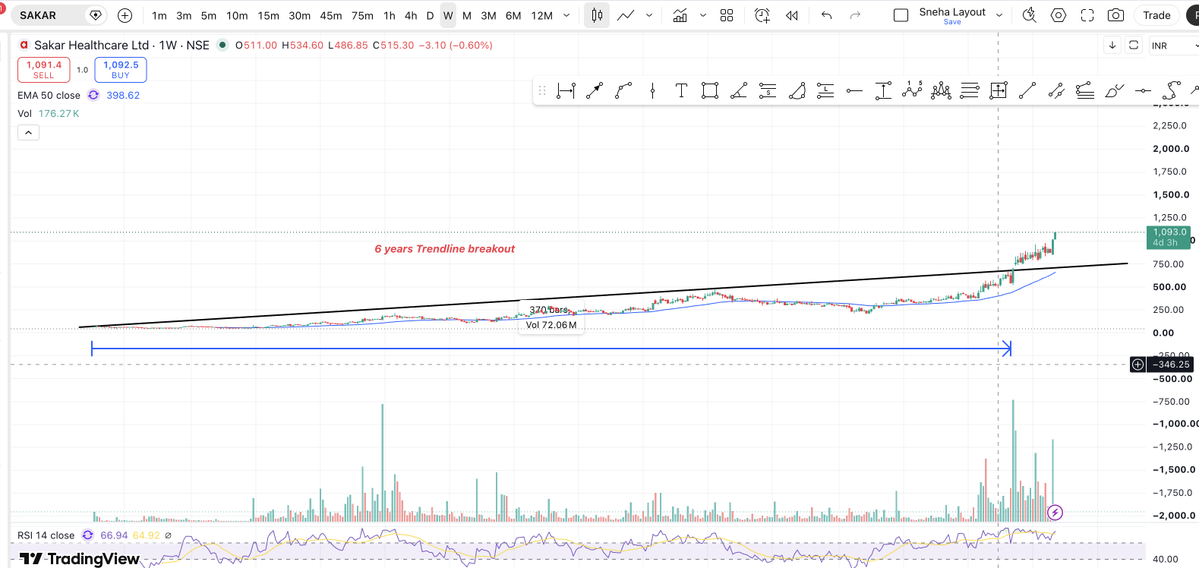Click the SELL 1,091.4 button
The height and width of the screenshot is (568, 1199).
(44, 70)
